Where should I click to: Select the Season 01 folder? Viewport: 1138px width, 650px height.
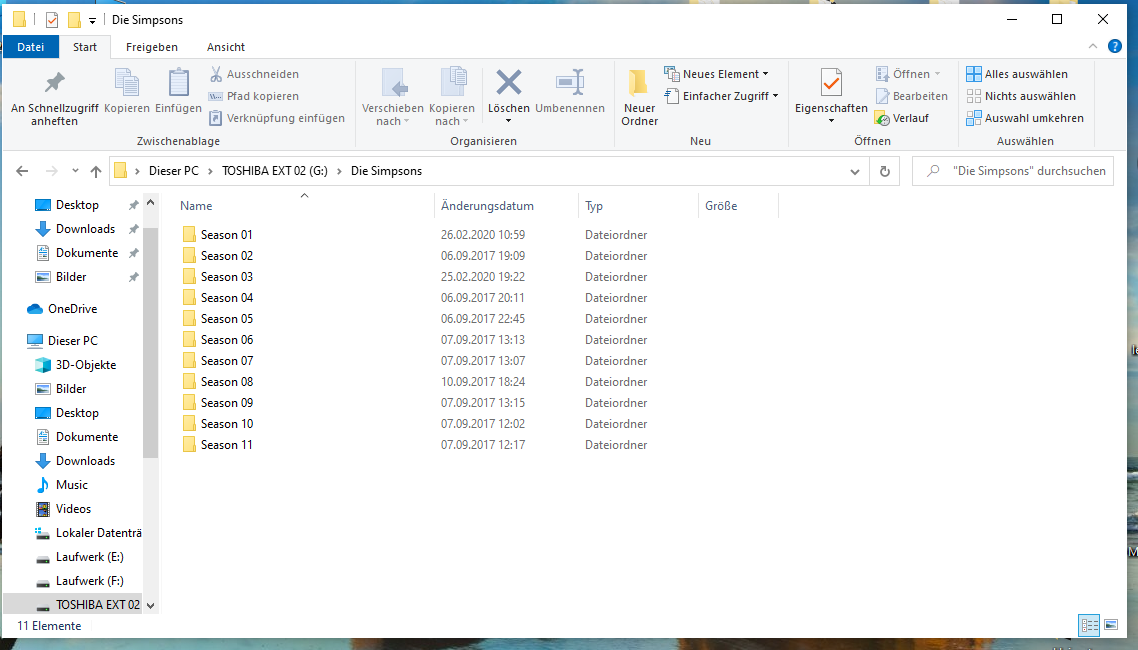226,234
